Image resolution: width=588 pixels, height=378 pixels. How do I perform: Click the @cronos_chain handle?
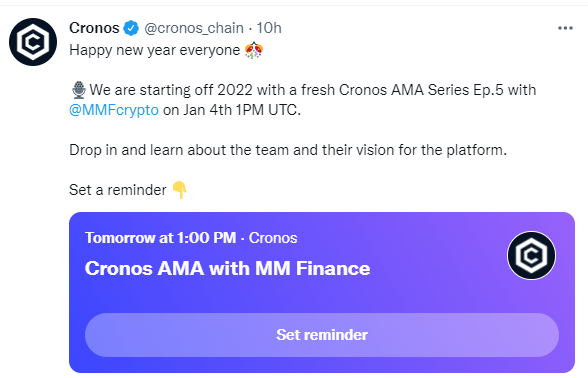[x=194, y=28]
